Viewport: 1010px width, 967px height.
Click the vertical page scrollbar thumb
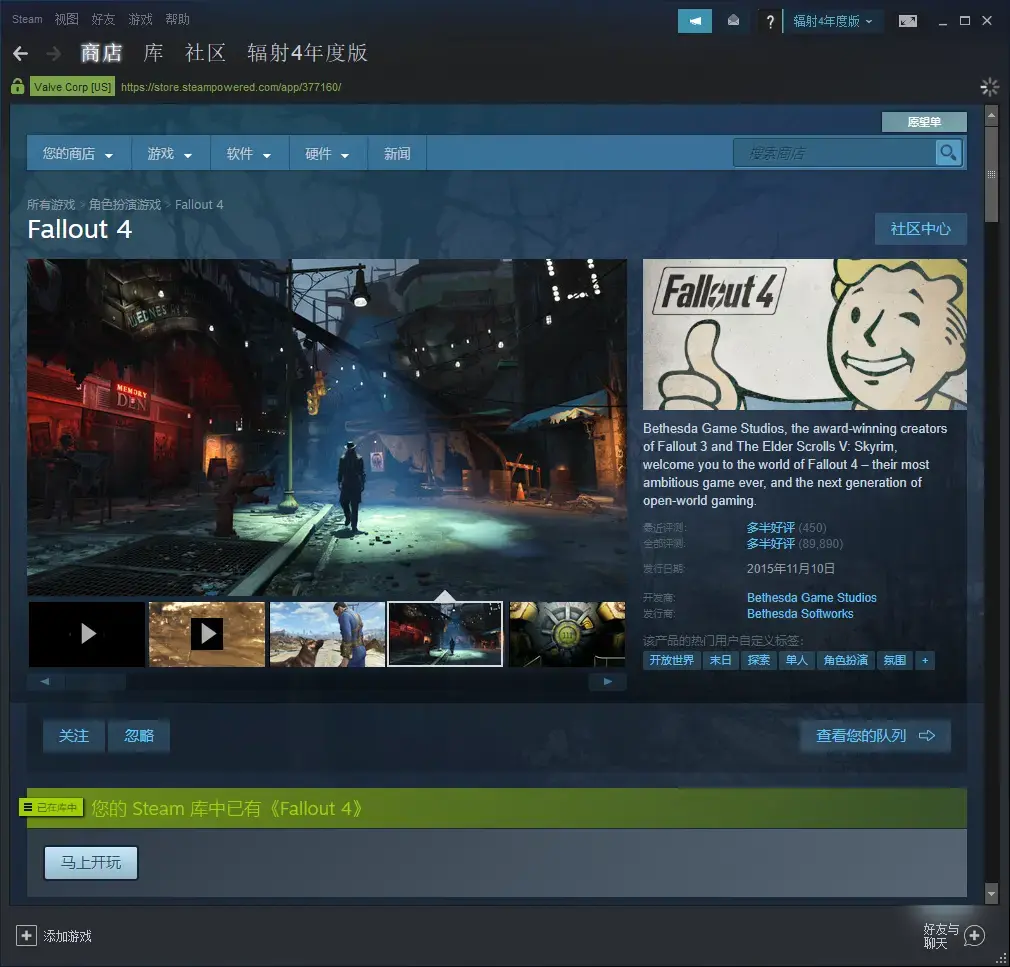pos(991,173)
